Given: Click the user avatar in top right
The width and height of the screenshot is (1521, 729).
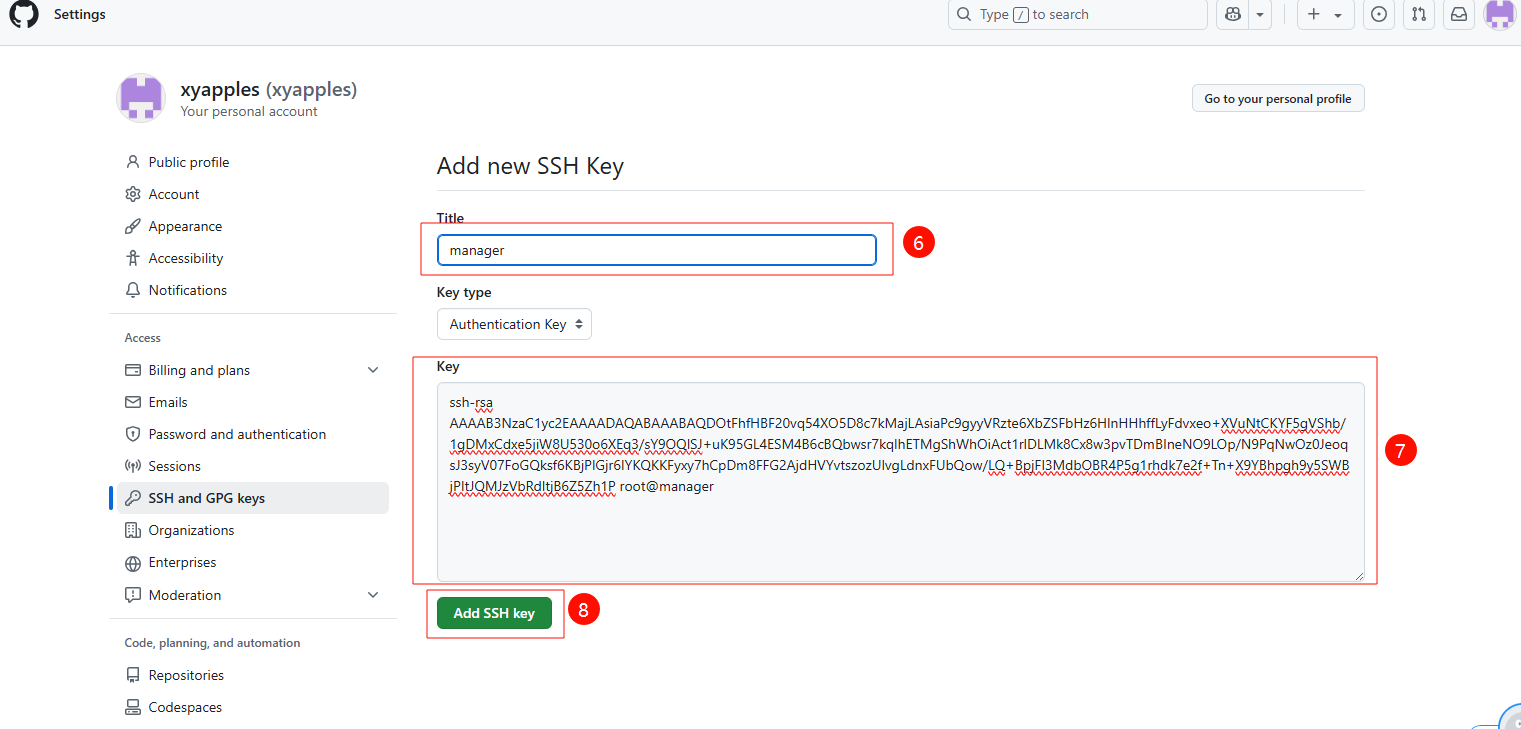Looking at the screenshot, I should click(1499, 15).
